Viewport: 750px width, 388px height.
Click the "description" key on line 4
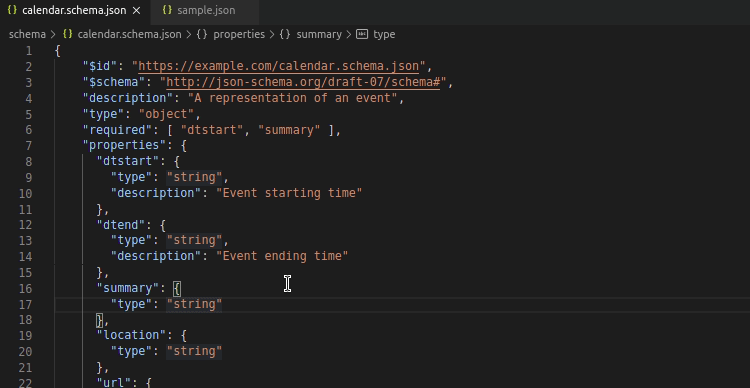pos(127,98)
